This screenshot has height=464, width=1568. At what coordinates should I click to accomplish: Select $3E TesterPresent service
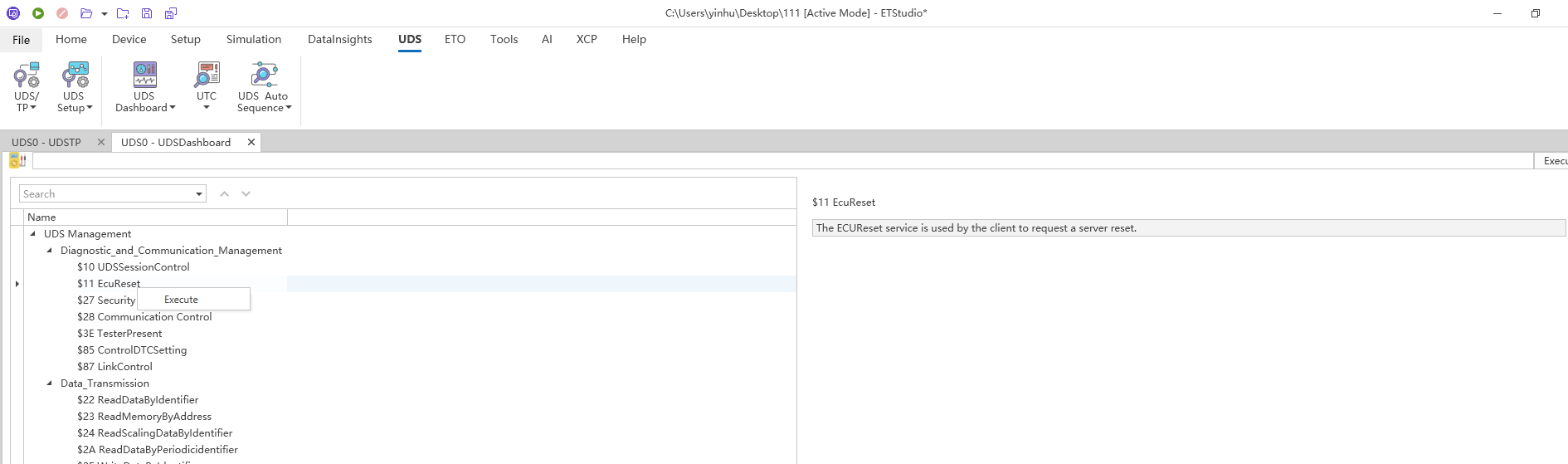tap(119, 334)
